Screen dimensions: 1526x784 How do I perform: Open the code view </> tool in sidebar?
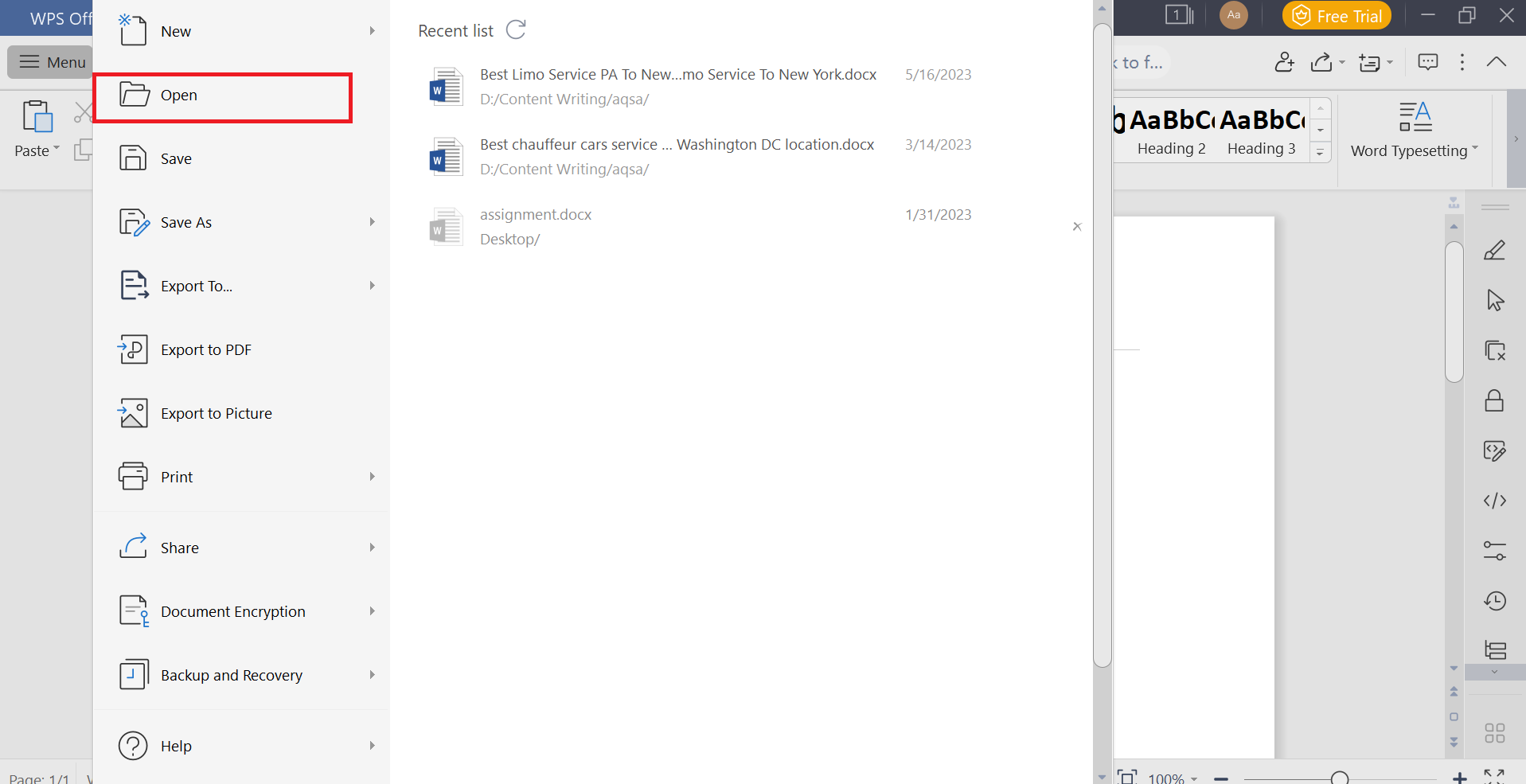click(1495, 500)
